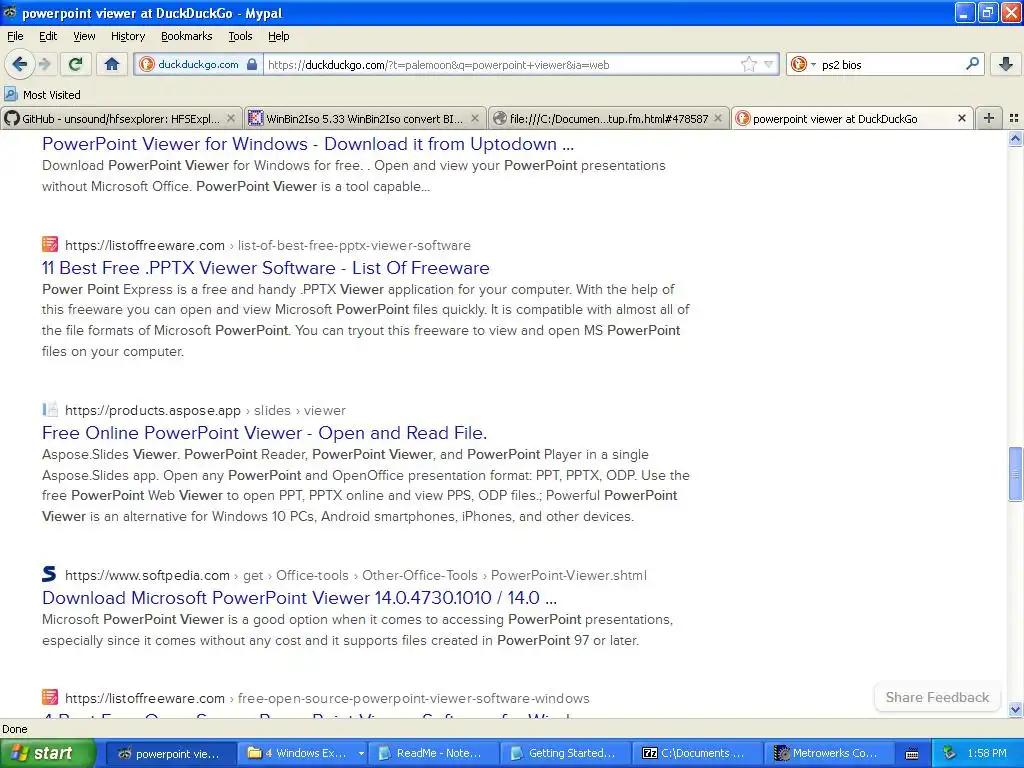
Task: Click the Aspose favicon icon
Action: [x=50, y=409]
